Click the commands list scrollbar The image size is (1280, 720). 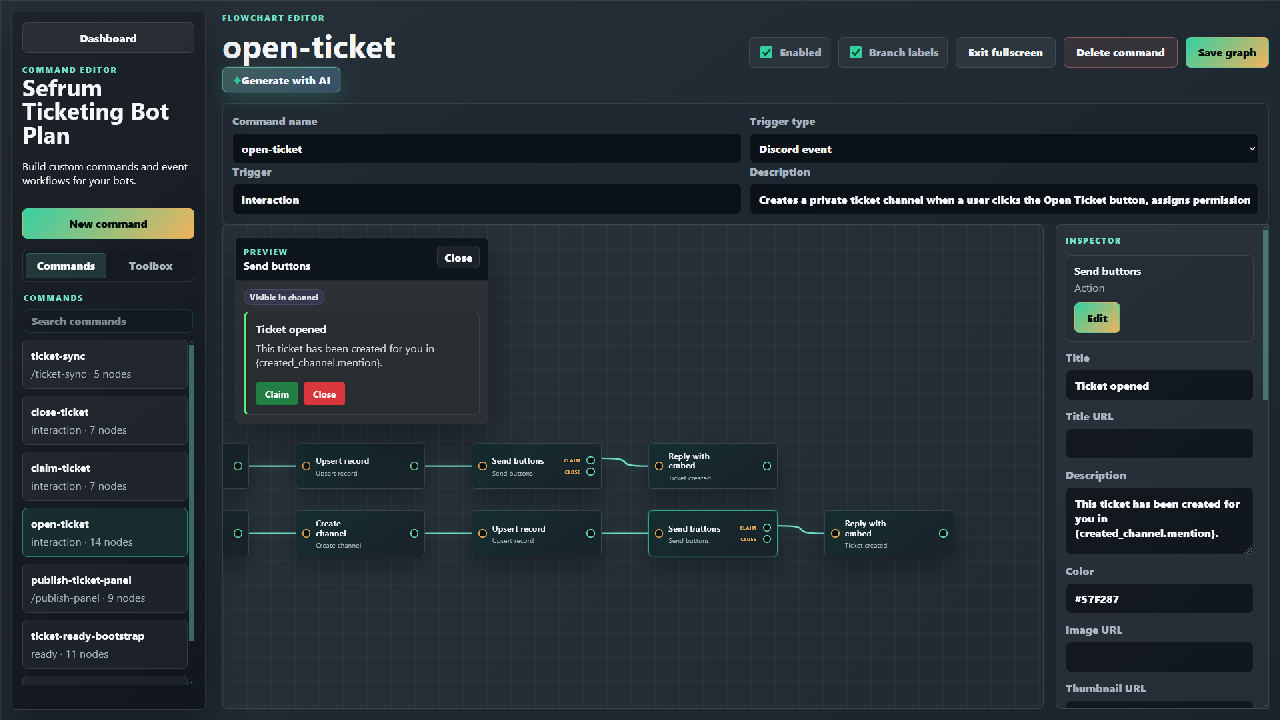(x=192, y=493)
